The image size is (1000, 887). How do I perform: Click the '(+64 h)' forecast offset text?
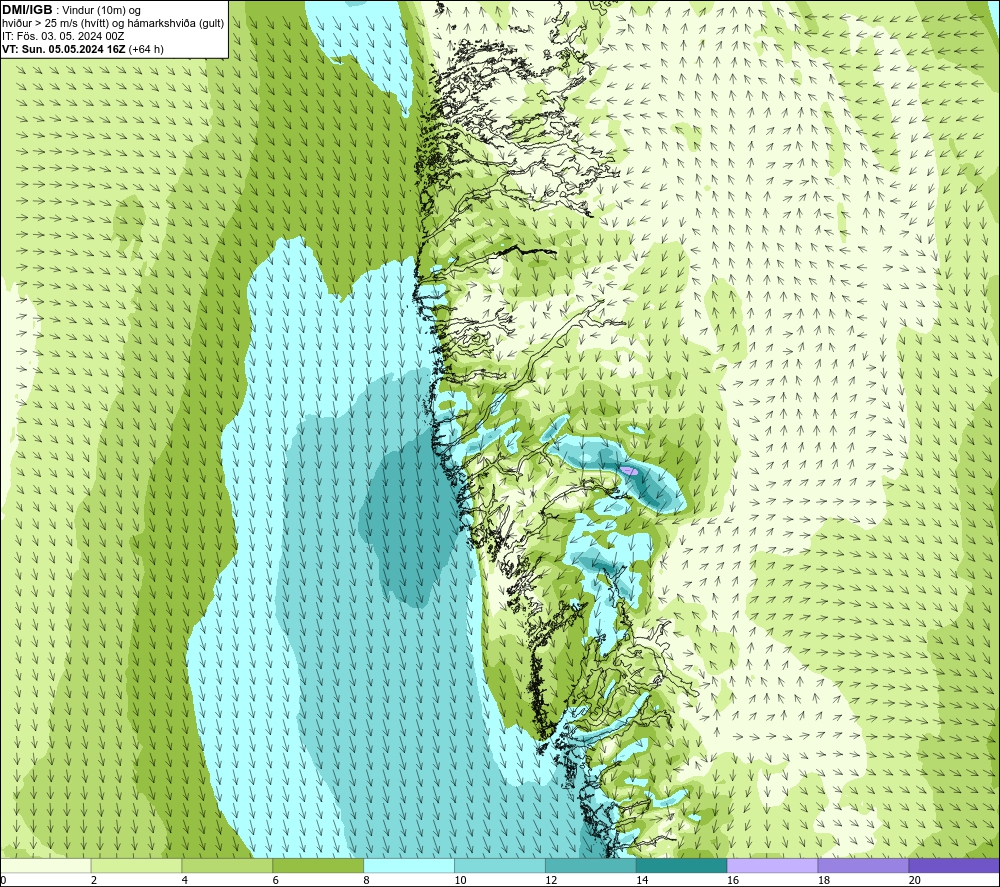coord(146,49)
